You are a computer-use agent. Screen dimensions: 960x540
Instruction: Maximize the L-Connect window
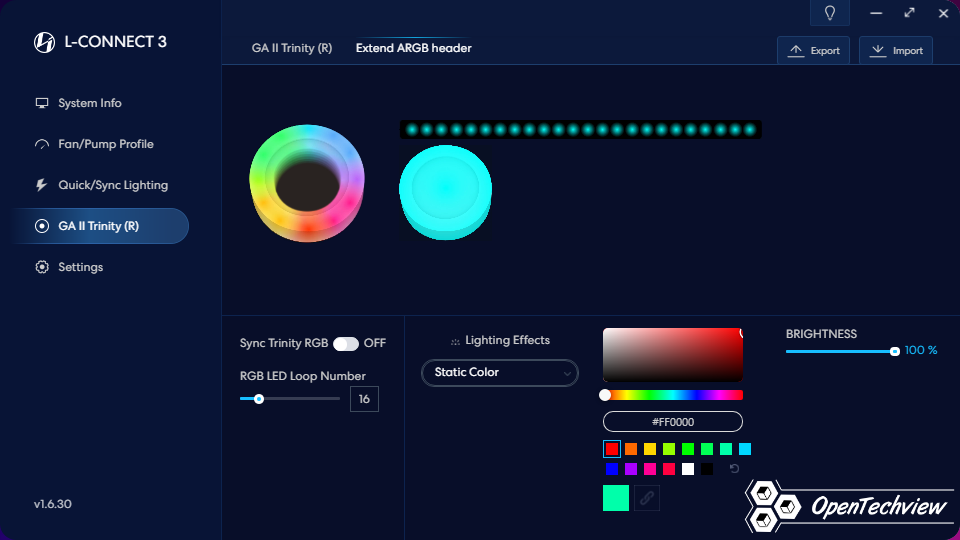tap(909, 13)
